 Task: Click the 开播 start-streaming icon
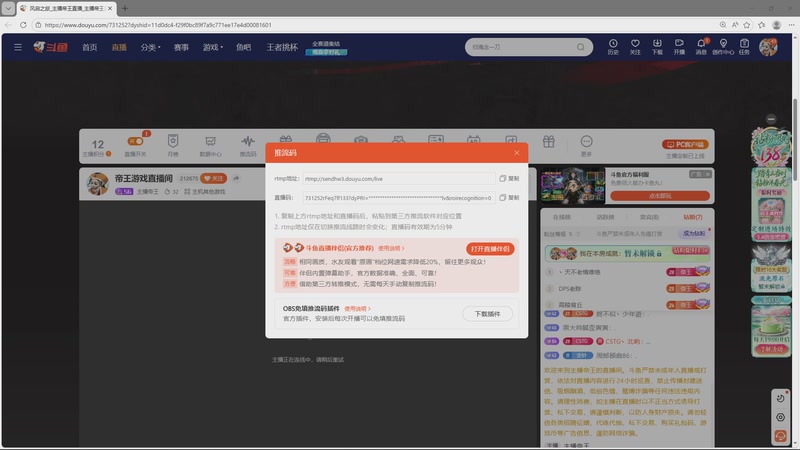tap(679, 47)
